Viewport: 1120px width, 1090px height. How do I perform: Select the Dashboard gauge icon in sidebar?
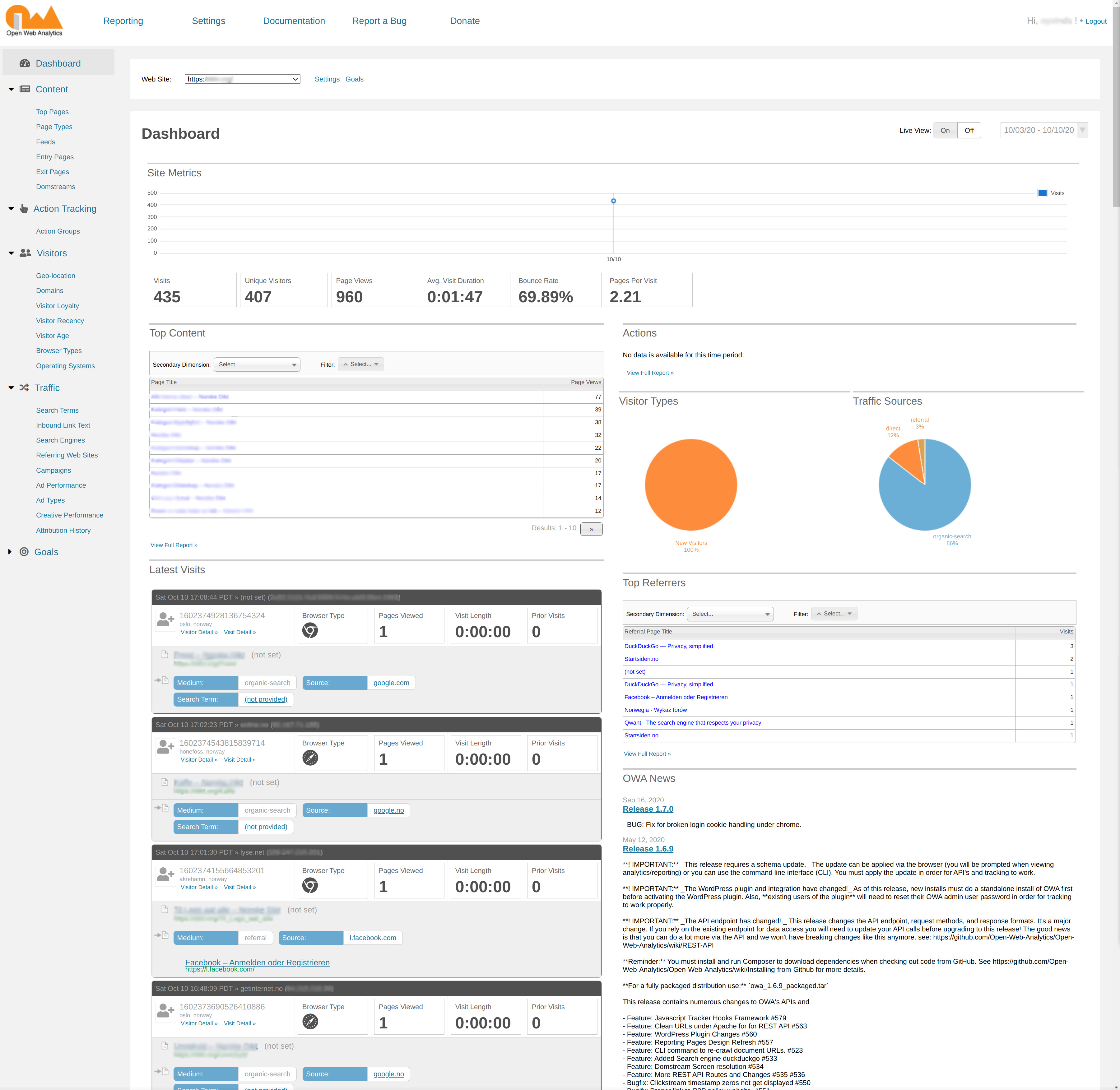[x=25, y=63]
